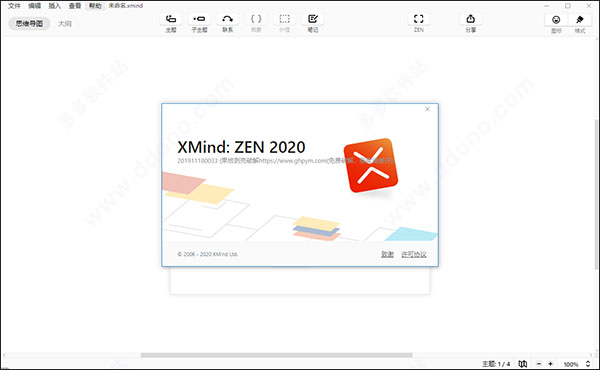
Task: Click the copyright 2006 - 2020 XMind Ltd. text
Action: (207, 254)
